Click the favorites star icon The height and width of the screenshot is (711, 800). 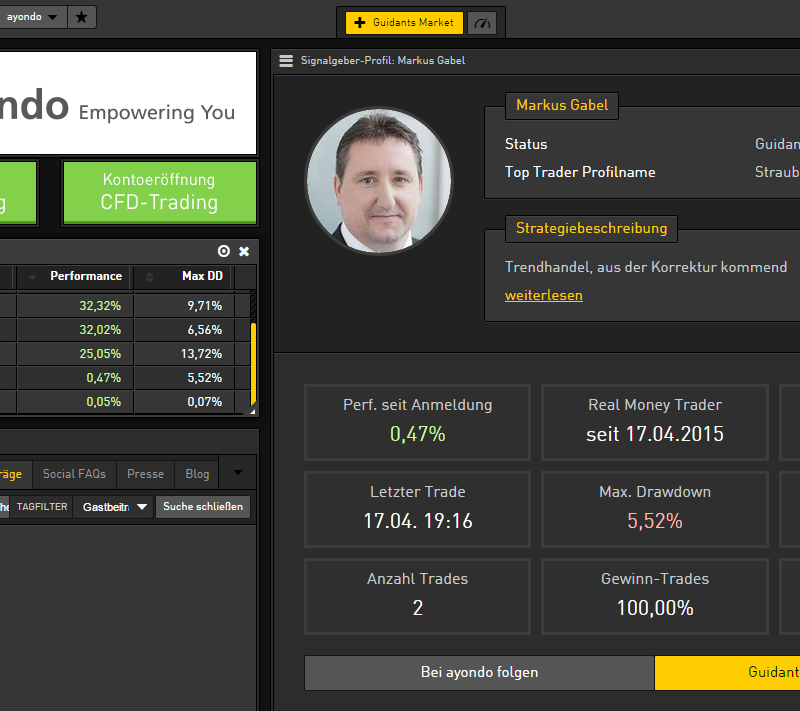(x=82, y=16)
